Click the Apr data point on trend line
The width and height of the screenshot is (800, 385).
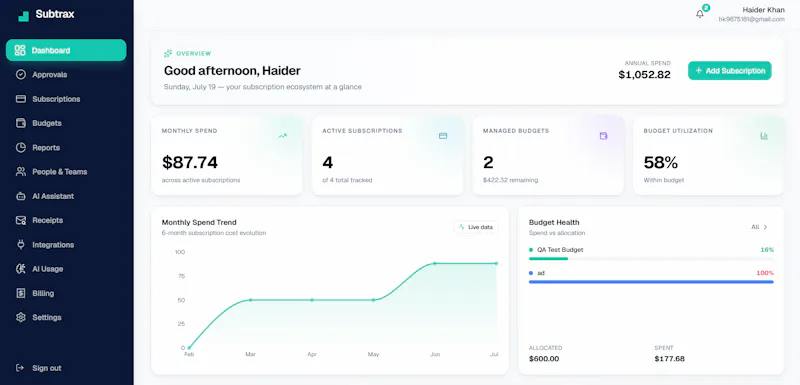(312, 300)
